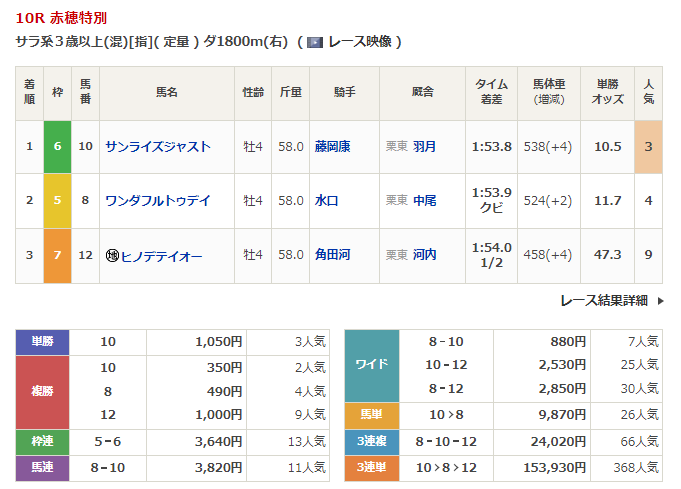Open trainer 中尾 profile

[x=425, y=200]
